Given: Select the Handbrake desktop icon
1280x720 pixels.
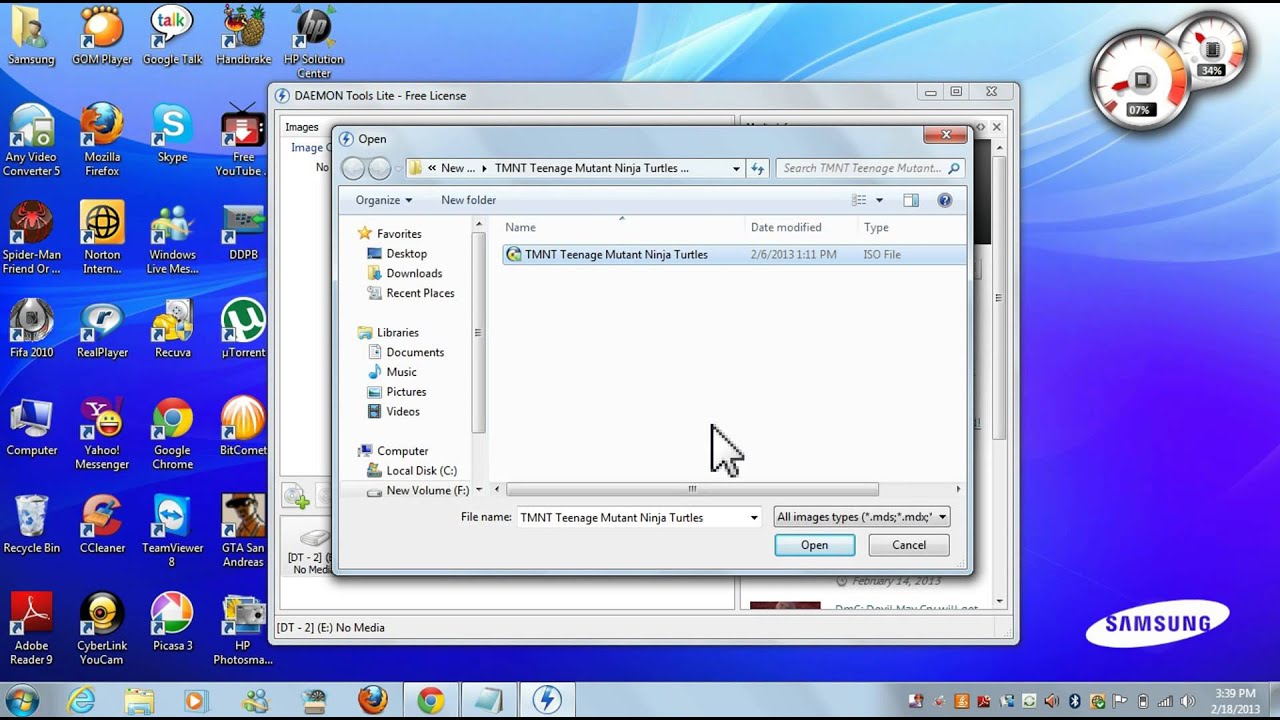Looking at the screenshot, I should coord(243,36).
